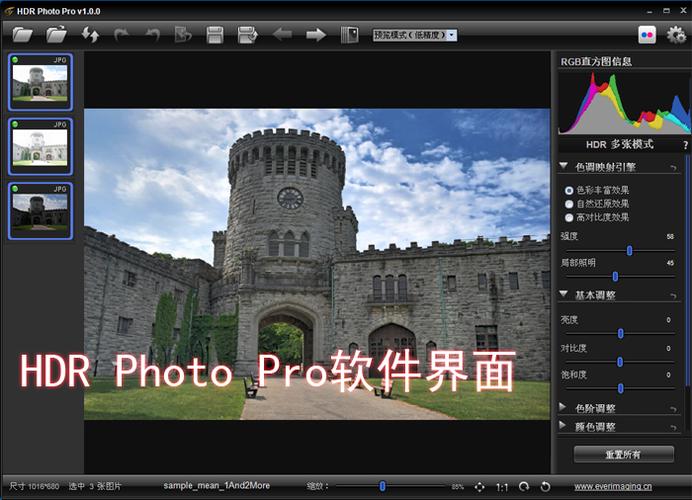This screenshot has height=500, width=692.
Task: Select the 自然还原效果 radio option
Action: pyautogui.click(x=570, y=203)
